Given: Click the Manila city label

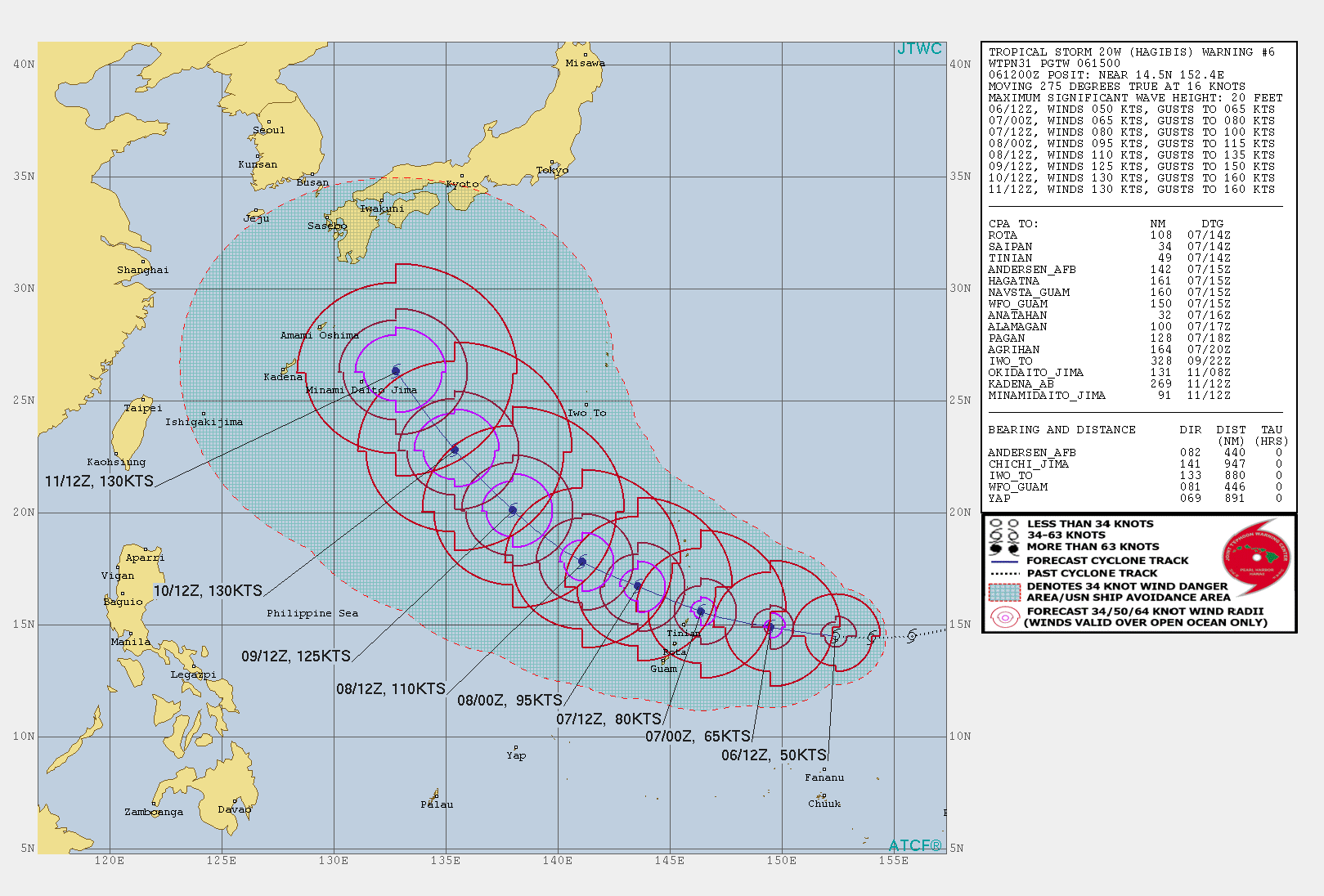Looking at the screenshot, I should coord(131,642).
